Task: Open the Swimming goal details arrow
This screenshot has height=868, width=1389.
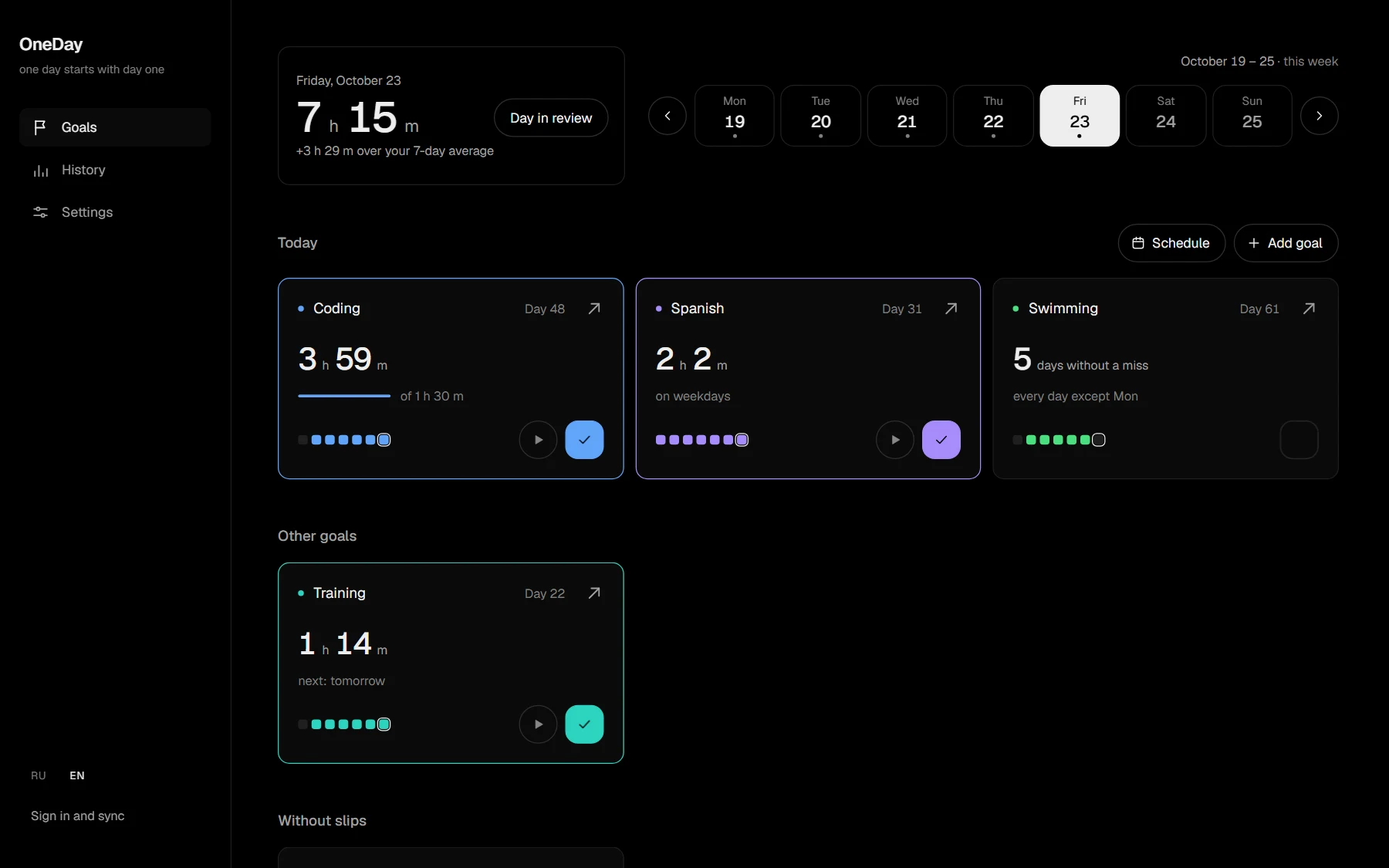Action: click(x=1309, y=309)
